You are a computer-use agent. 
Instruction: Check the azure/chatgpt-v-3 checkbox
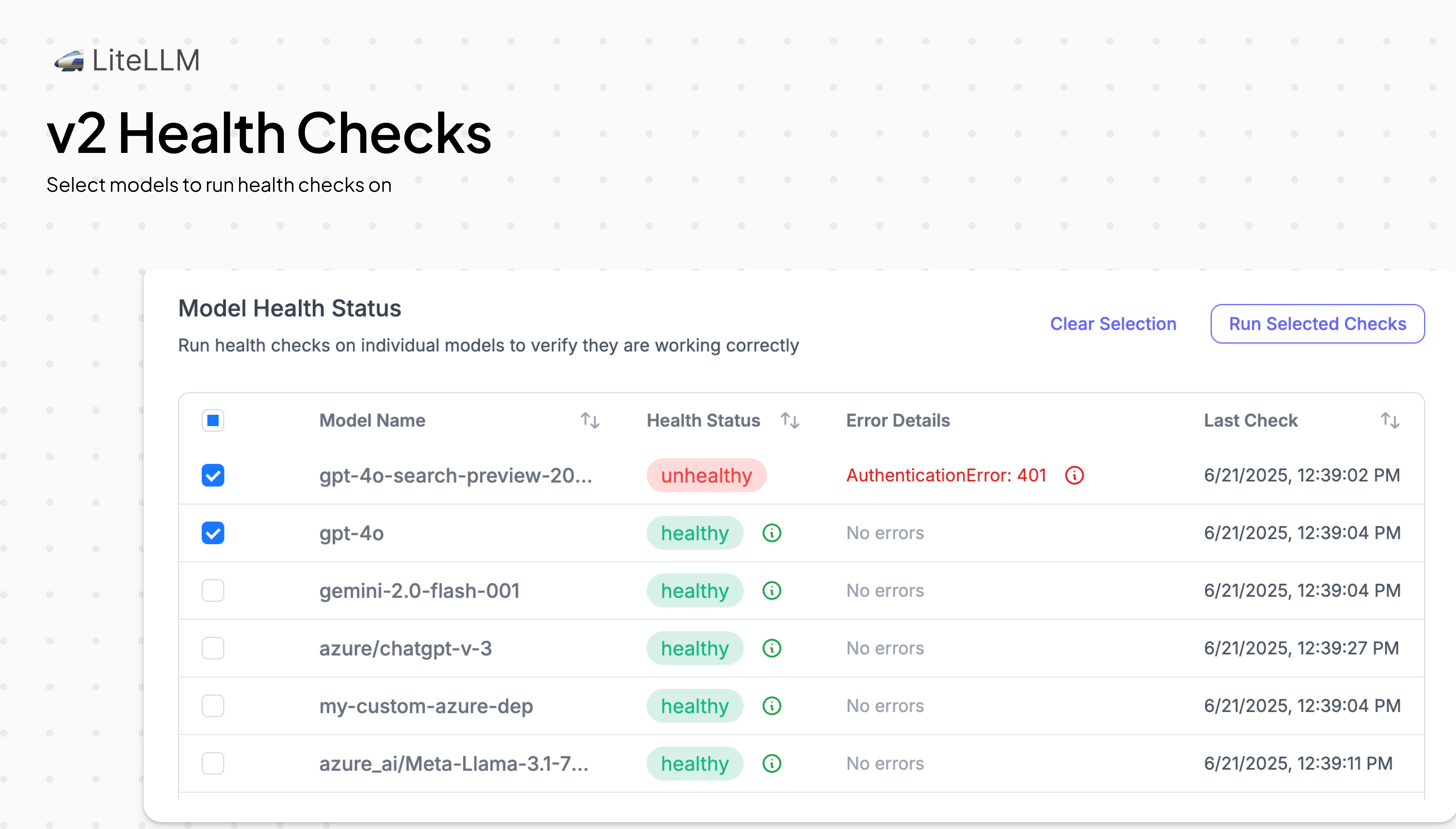coord(213,648)
